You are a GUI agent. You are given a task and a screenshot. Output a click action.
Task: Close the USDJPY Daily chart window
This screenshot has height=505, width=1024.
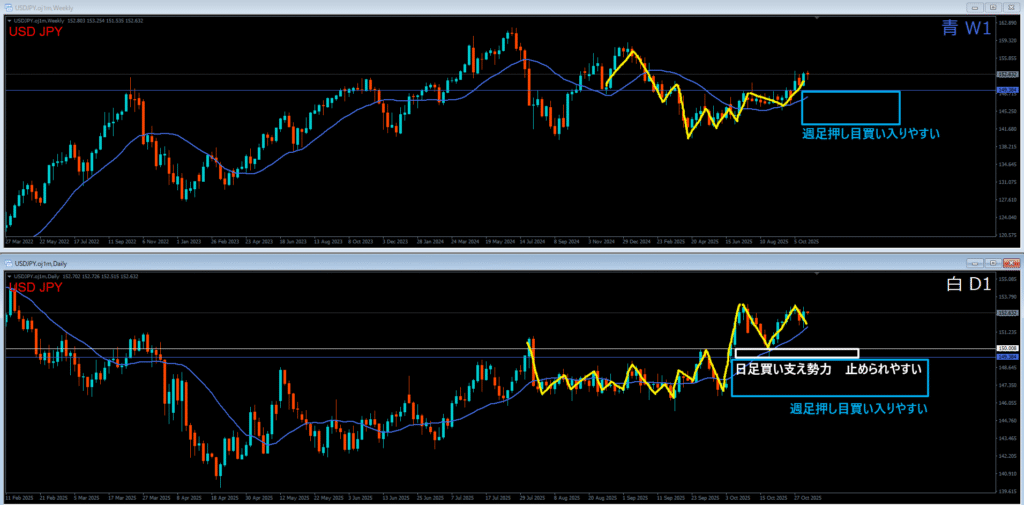point(1010,262)
